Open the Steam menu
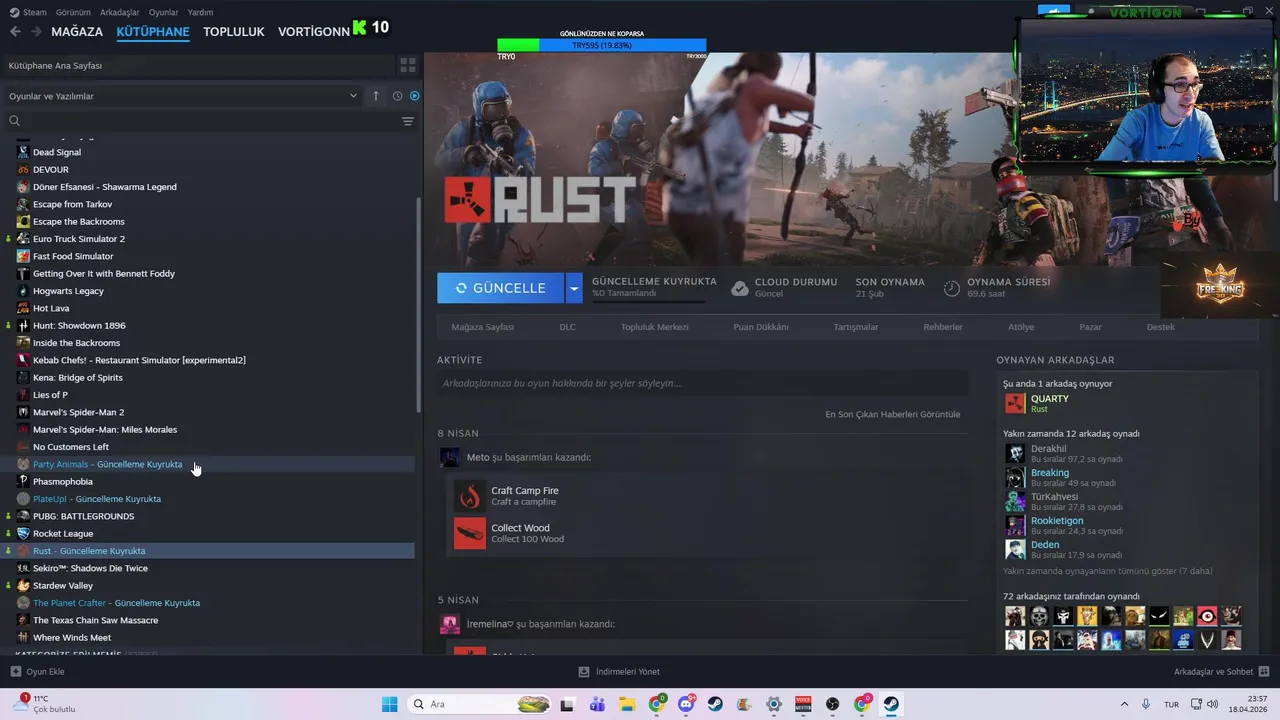 [29, 12]
